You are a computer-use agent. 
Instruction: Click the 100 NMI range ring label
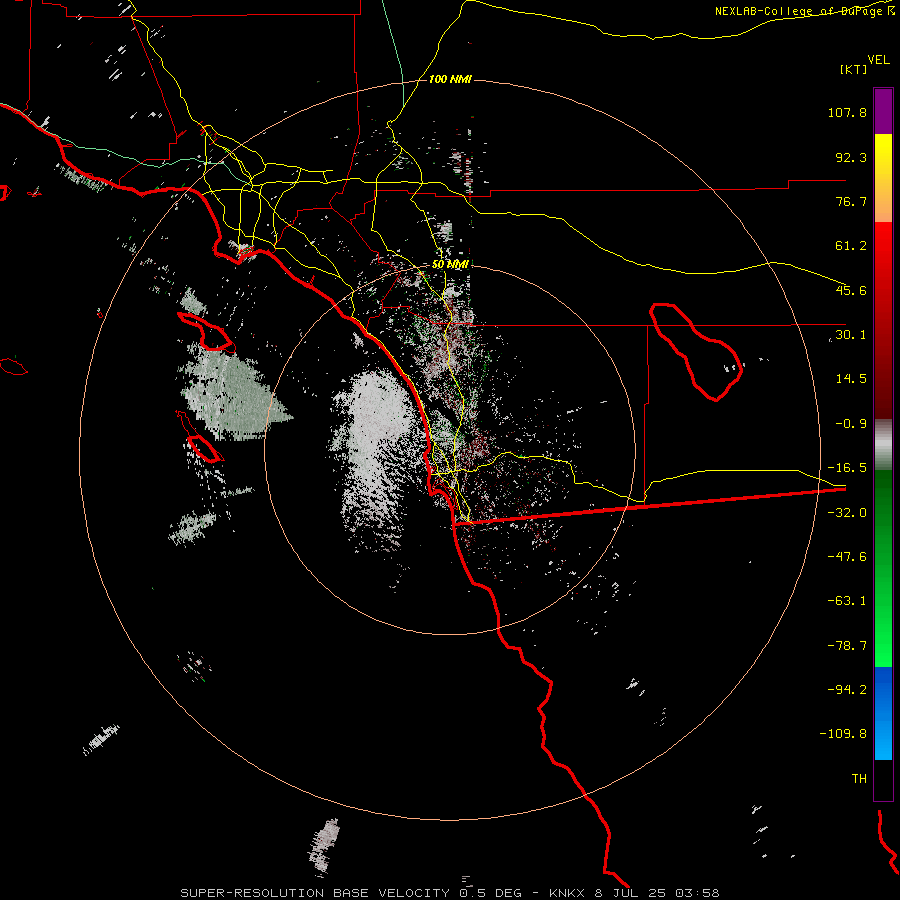pyautogui.click(x=450, y=79)
